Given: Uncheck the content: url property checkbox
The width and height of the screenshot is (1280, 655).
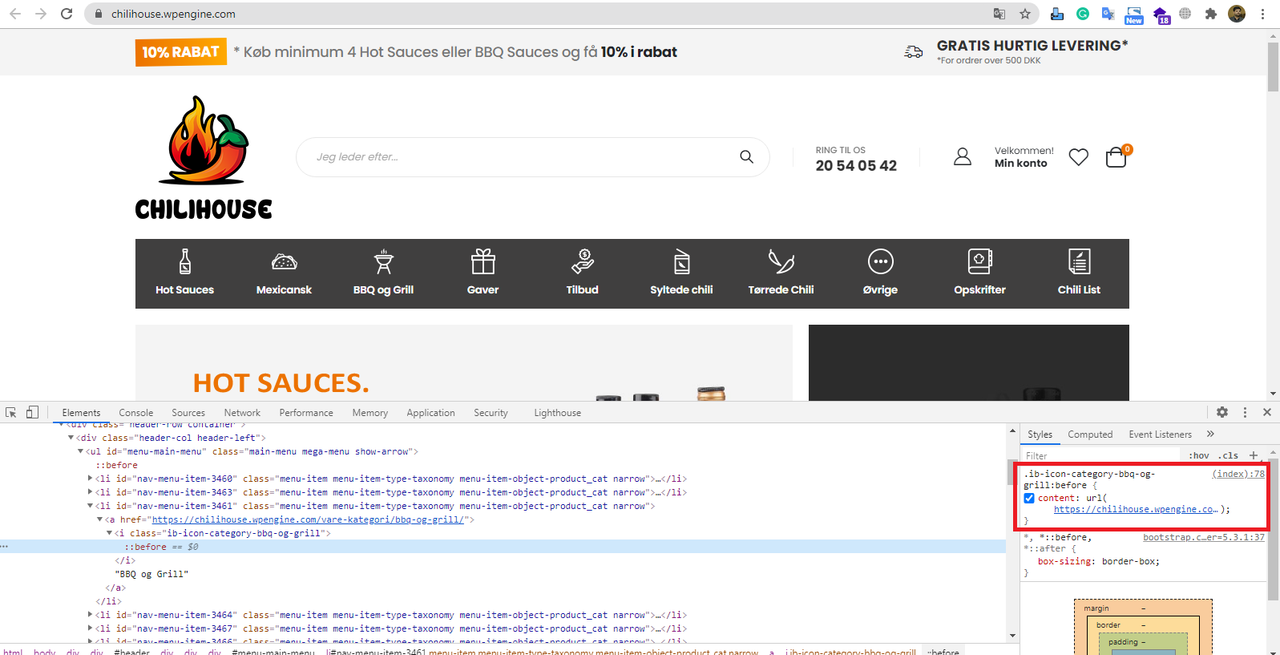Looking at the screenshot, I should (1030, 498).
